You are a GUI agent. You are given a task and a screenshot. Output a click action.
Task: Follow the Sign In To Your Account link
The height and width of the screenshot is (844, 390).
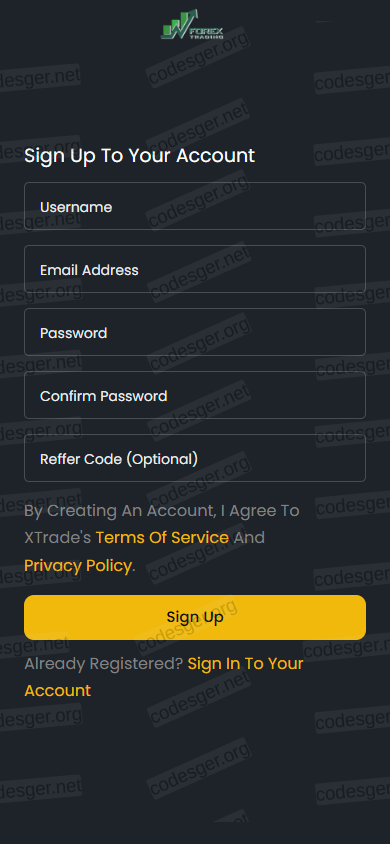tap(164, 677)
